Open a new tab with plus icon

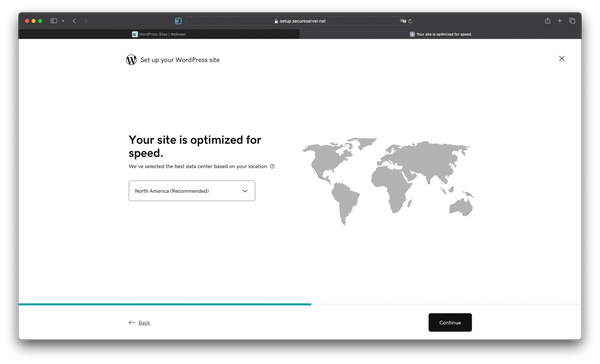[x=559, y=21]
